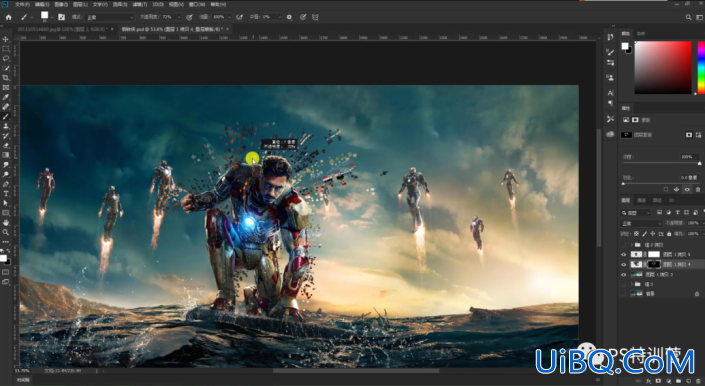Select the Eraser tool
The width and height of the screenshot is (705, 386).
tap(6, 146)
